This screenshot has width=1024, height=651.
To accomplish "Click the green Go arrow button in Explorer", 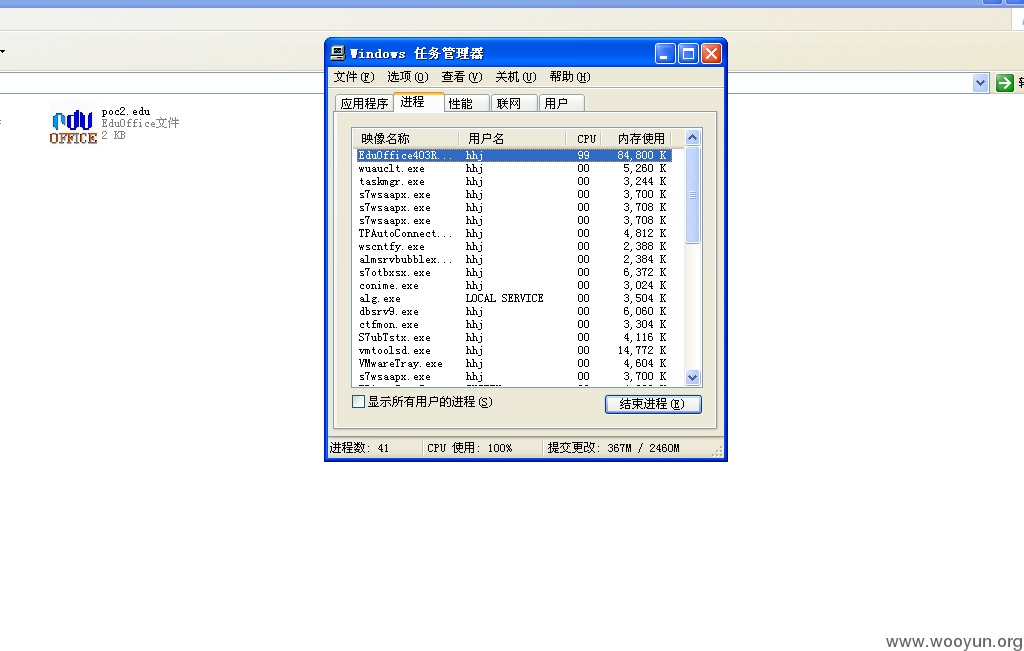I will click(1004, 83).
